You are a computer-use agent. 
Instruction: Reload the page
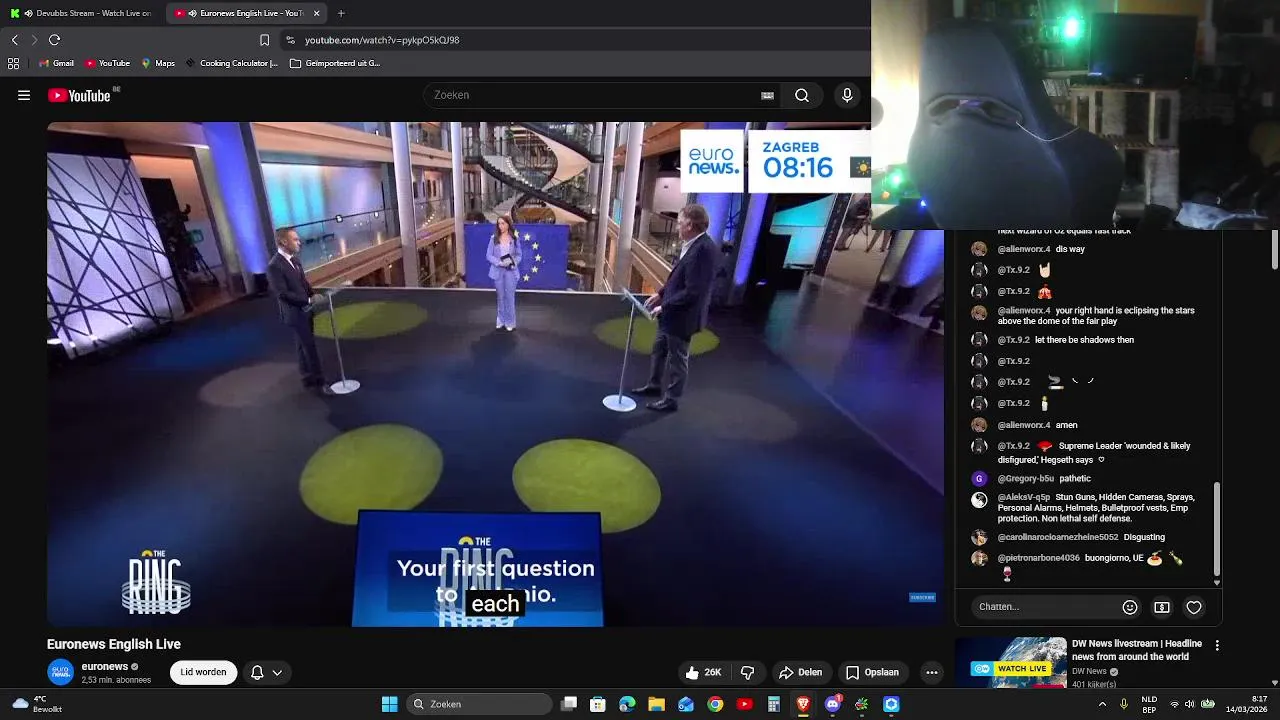pyautogui.click(x=55, y=40)
